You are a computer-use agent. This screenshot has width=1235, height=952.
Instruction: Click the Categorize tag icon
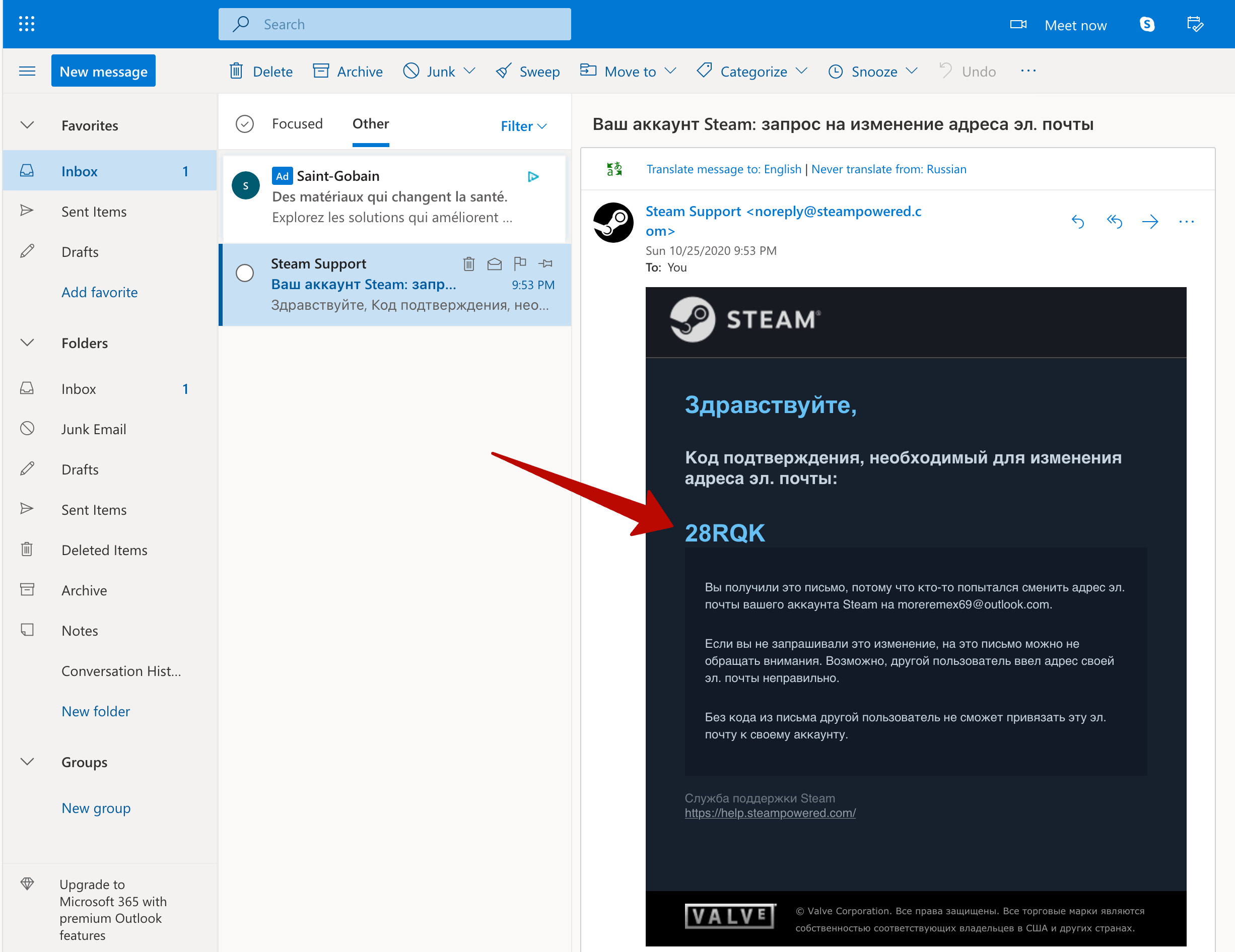coord(704,70)
